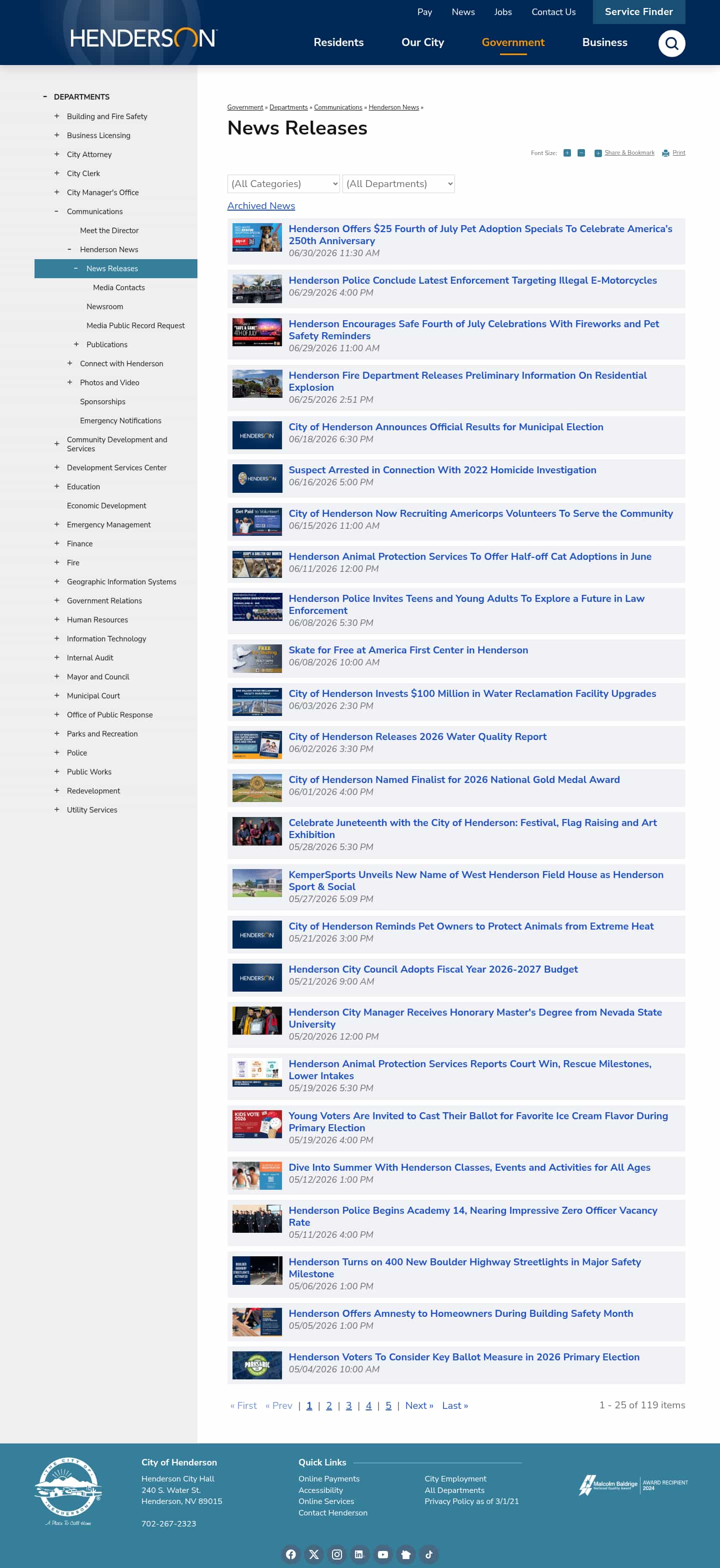Go to Jobs in top navigation
This screenshot has width=720, height=1568.
pos(503,12)
